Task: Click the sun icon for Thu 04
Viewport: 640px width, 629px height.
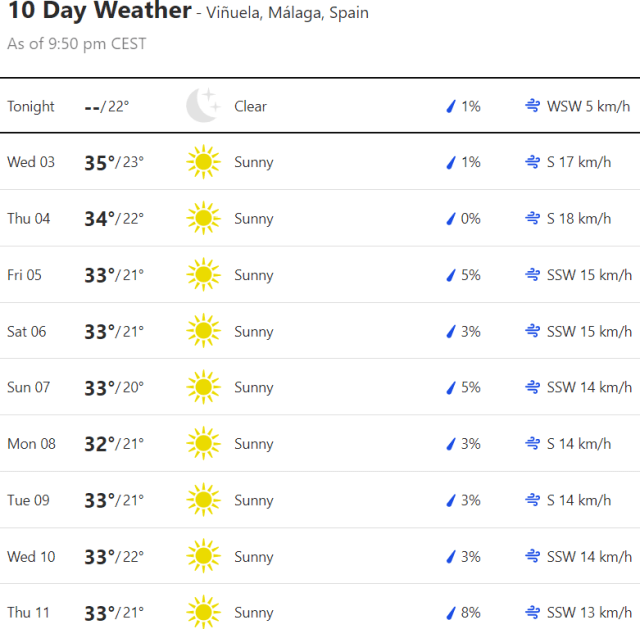Action: pos(203,218)
